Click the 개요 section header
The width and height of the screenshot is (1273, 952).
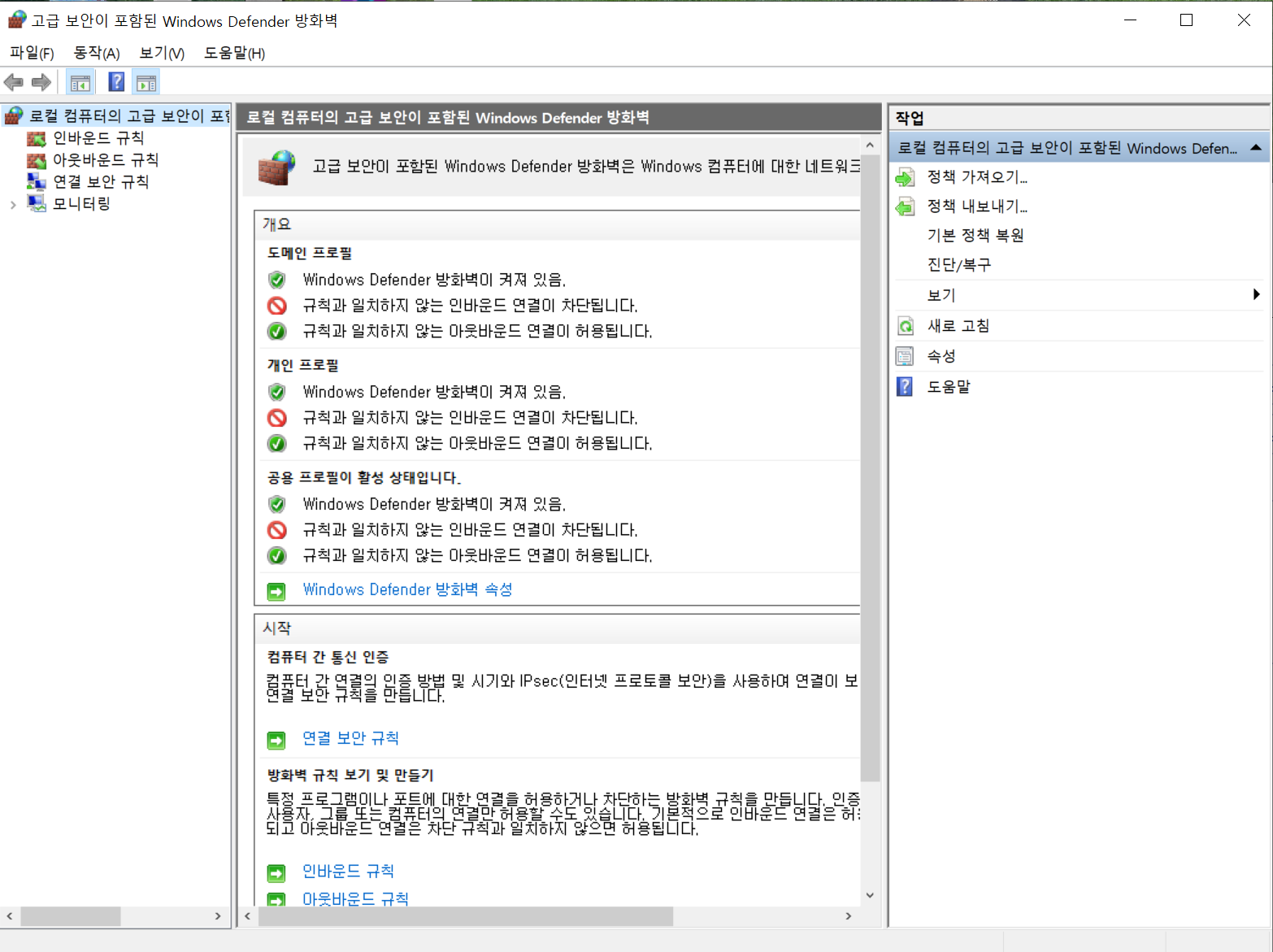[x=558, y=224]
